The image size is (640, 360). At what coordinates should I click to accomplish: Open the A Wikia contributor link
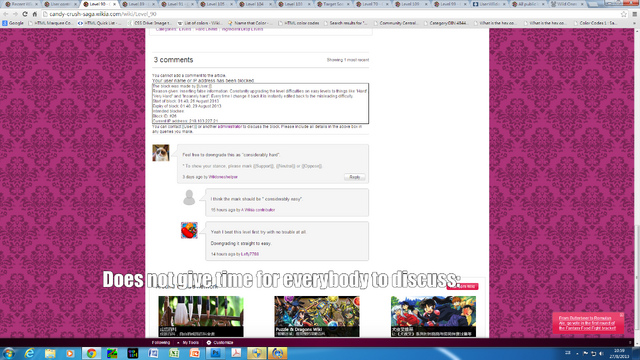(x=258, y=210)
